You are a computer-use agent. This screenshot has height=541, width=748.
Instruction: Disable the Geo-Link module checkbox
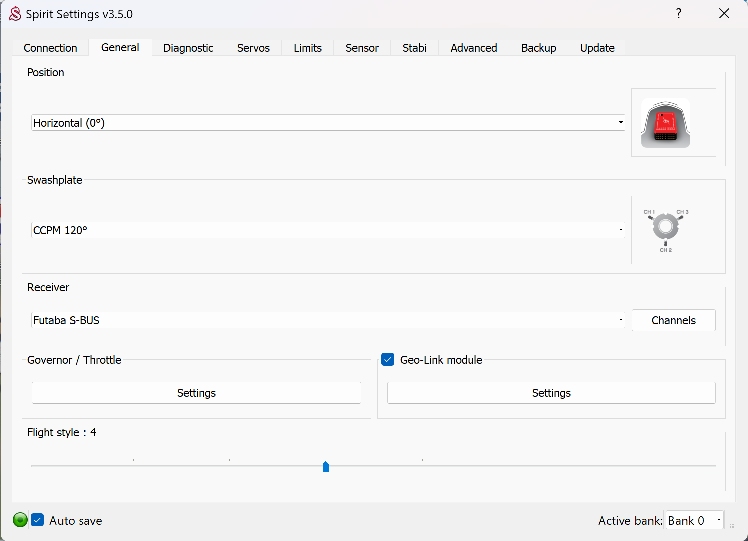pyautogui.click(x=388, y=360)
